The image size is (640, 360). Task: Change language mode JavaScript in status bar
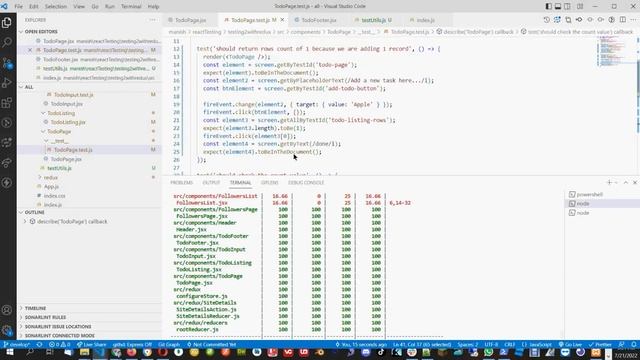tap(540, 344)
